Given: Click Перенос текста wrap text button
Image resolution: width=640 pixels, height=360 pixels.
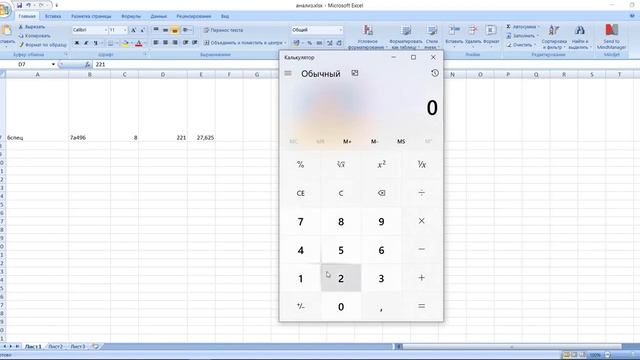Looking at the screenshot, I should click(x=223, y=30).
